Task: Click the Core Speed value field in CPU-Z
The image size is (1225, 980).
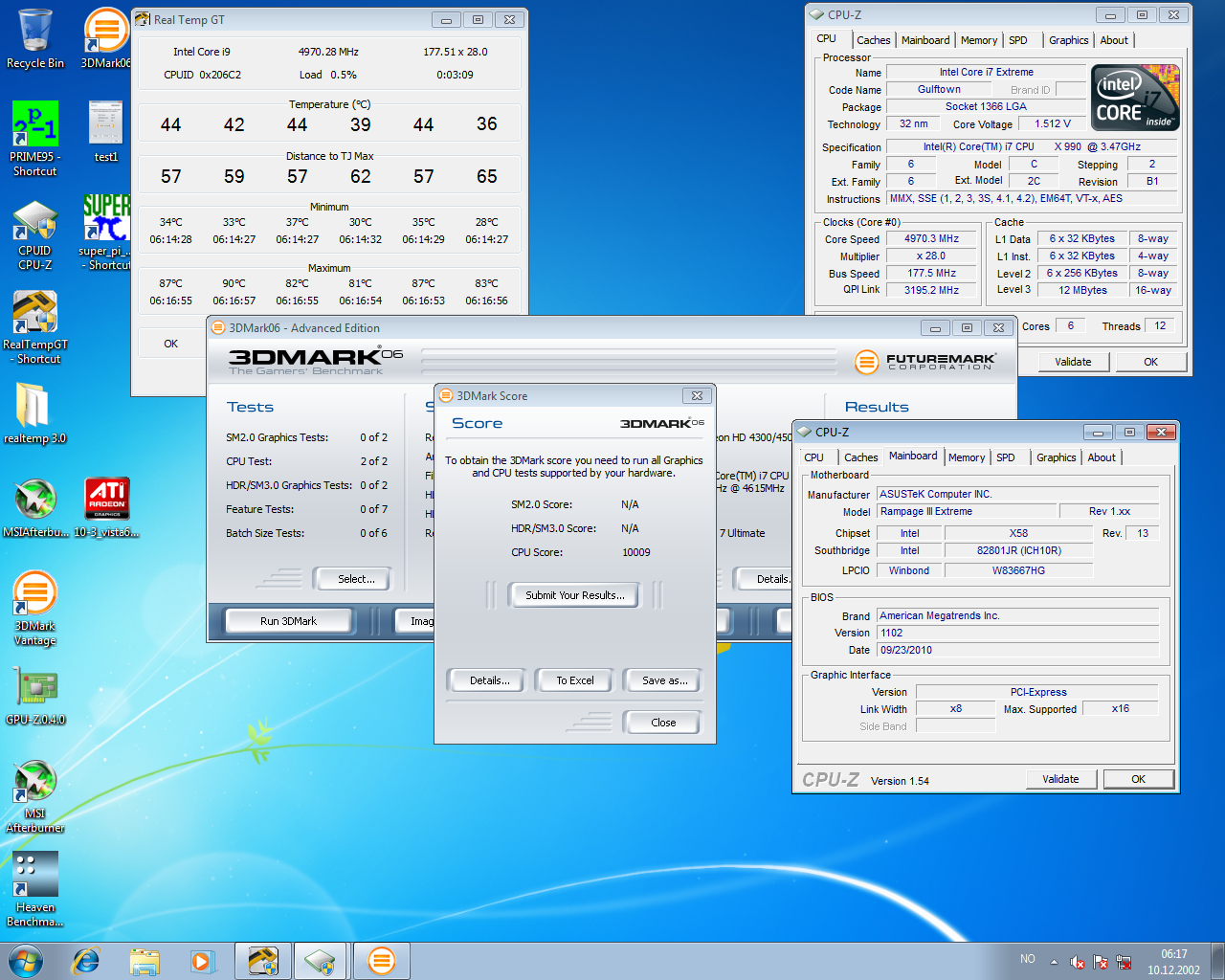Action: (x=931, y=239)
